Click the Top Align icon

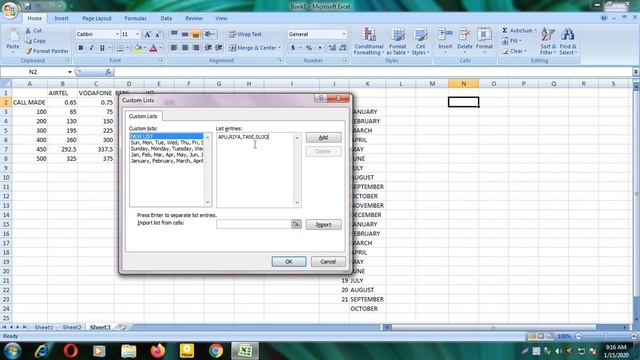pyautogui.click(x=174, y=34)
